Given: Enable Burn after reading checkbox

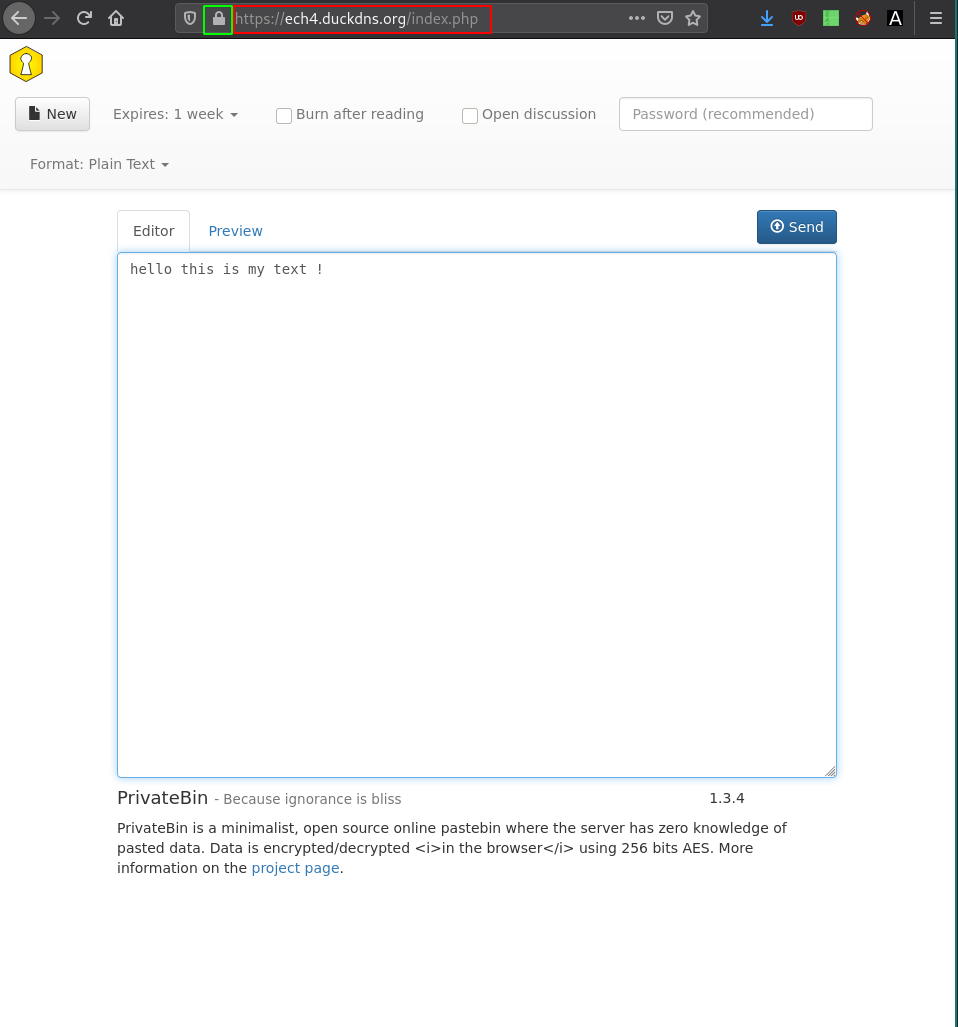Looking at the screenshot, I should [x=284, y=116].
